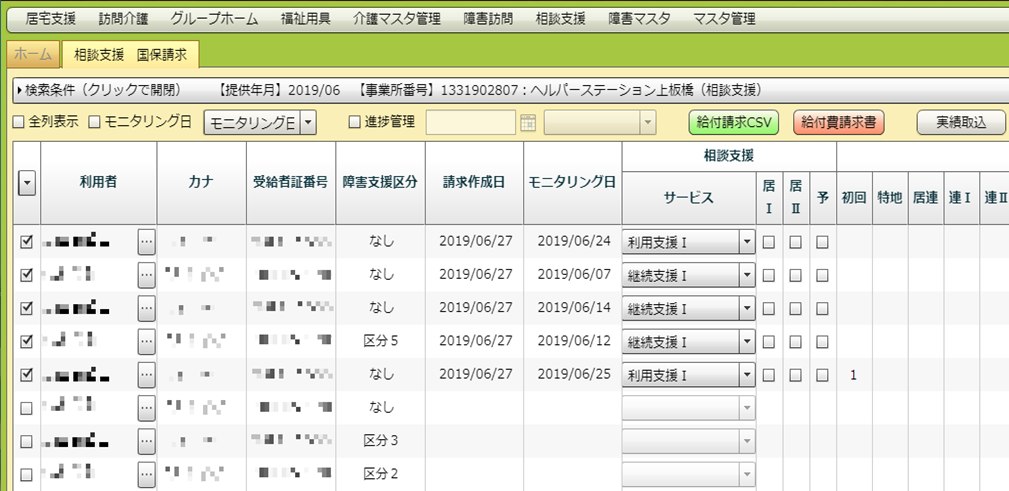
Task: Click the 給付請求CSV button
Action: pyautogui.click(x=734, y=122)
